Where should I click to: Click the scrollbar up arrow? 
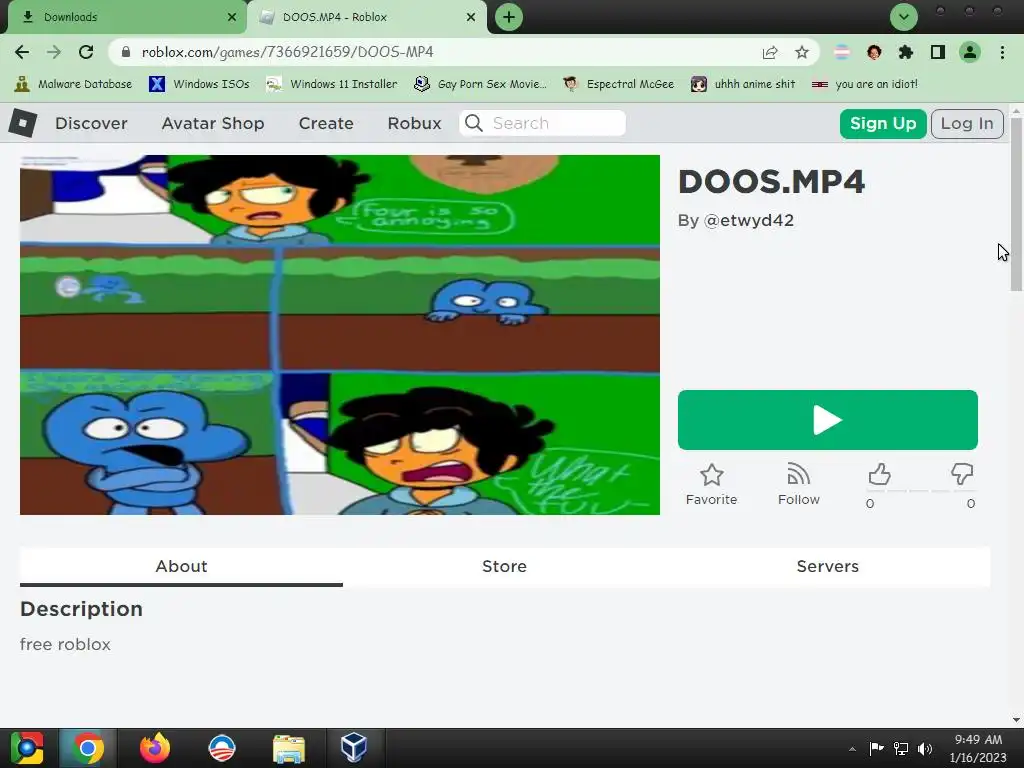tap(1016, 110)
